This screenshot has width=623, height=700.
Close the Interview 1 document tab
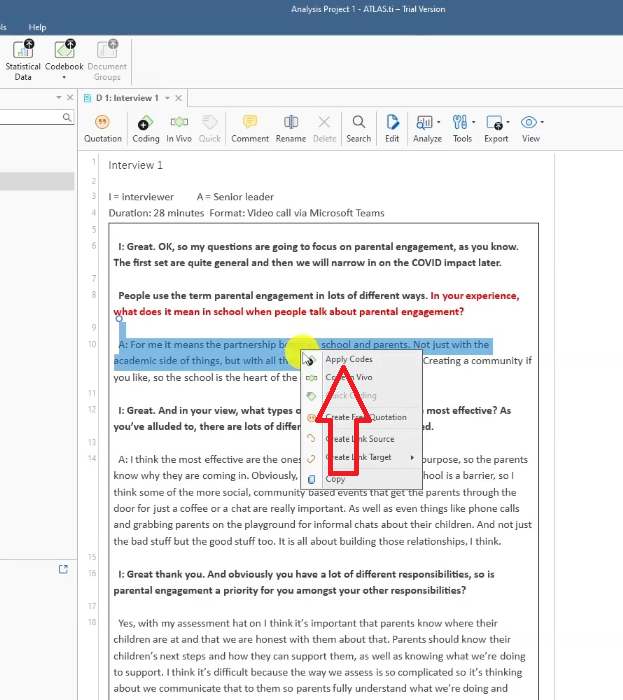tap(180, 98)
